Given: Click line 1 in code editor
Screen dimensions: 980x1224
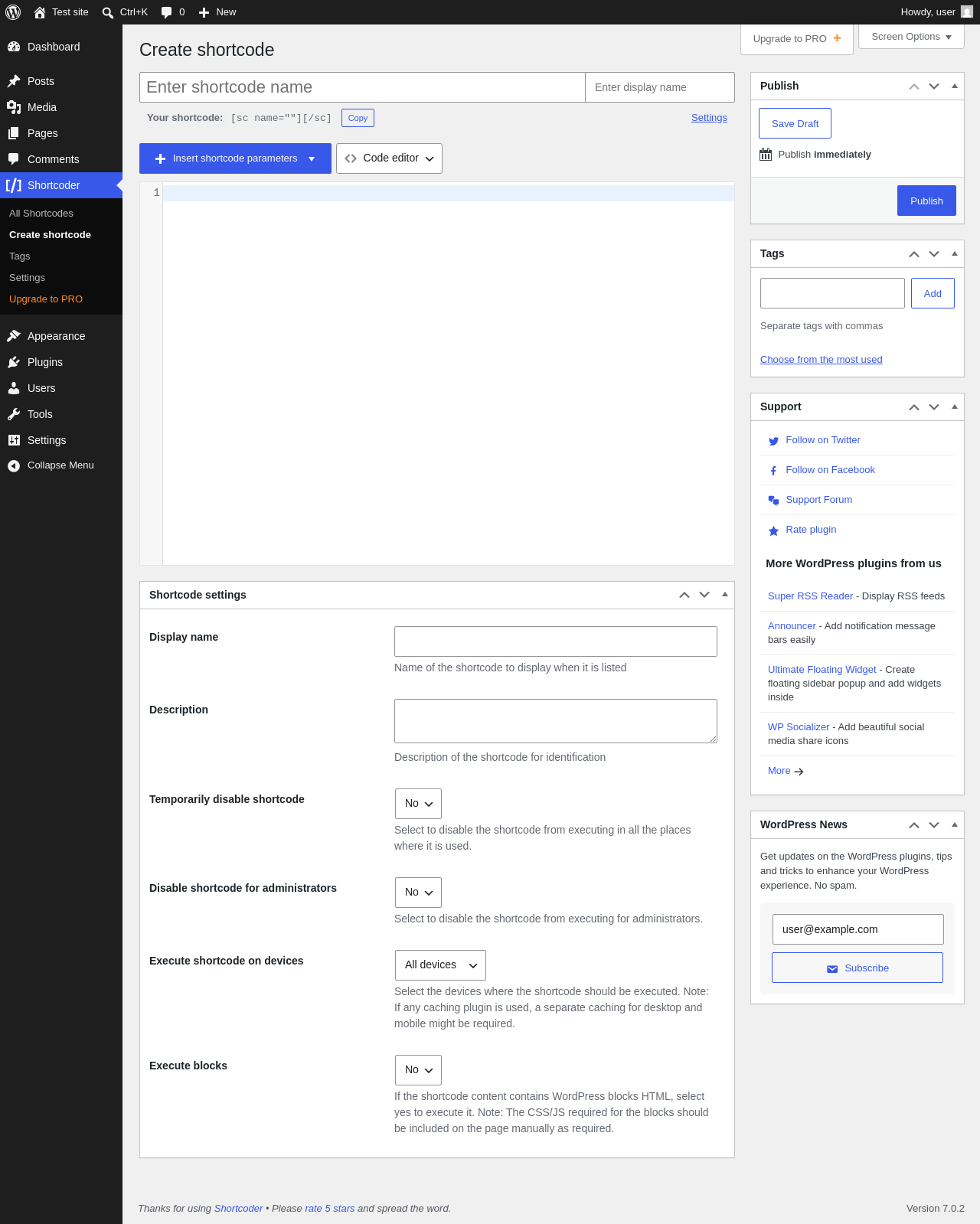Looking at the screenshot, I should (448, 193).
